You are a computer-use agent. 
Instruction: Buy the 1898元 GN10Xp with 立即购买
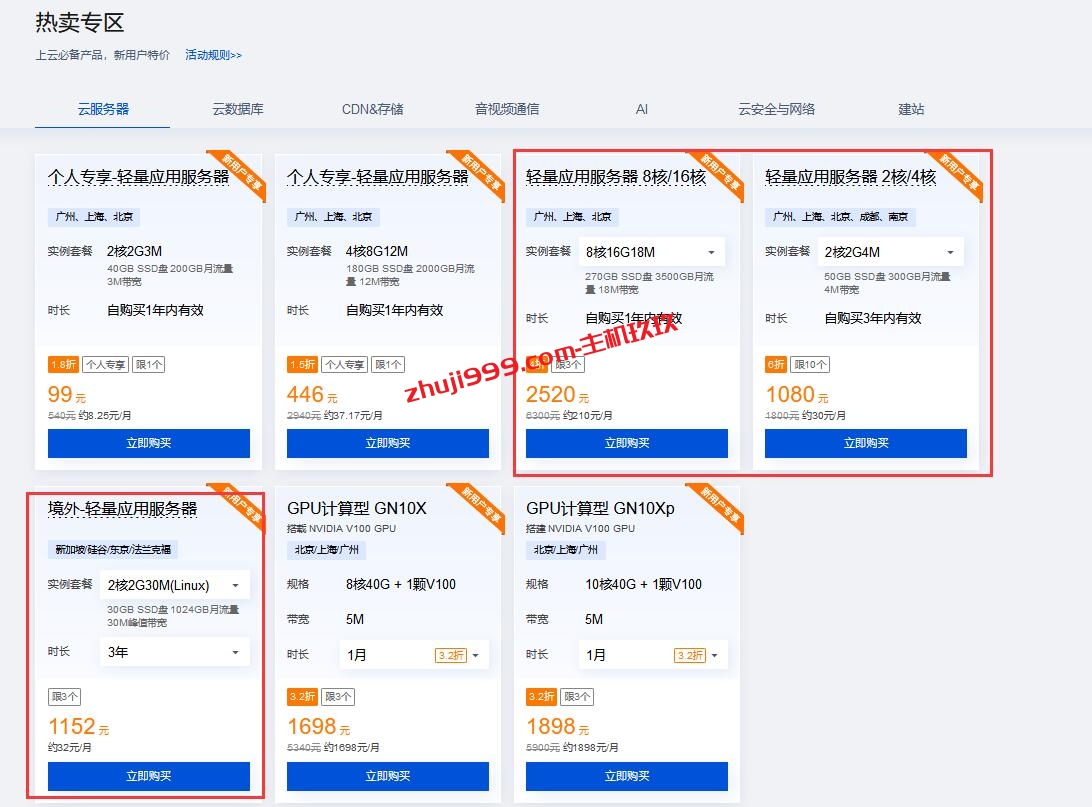click(627, 776)
